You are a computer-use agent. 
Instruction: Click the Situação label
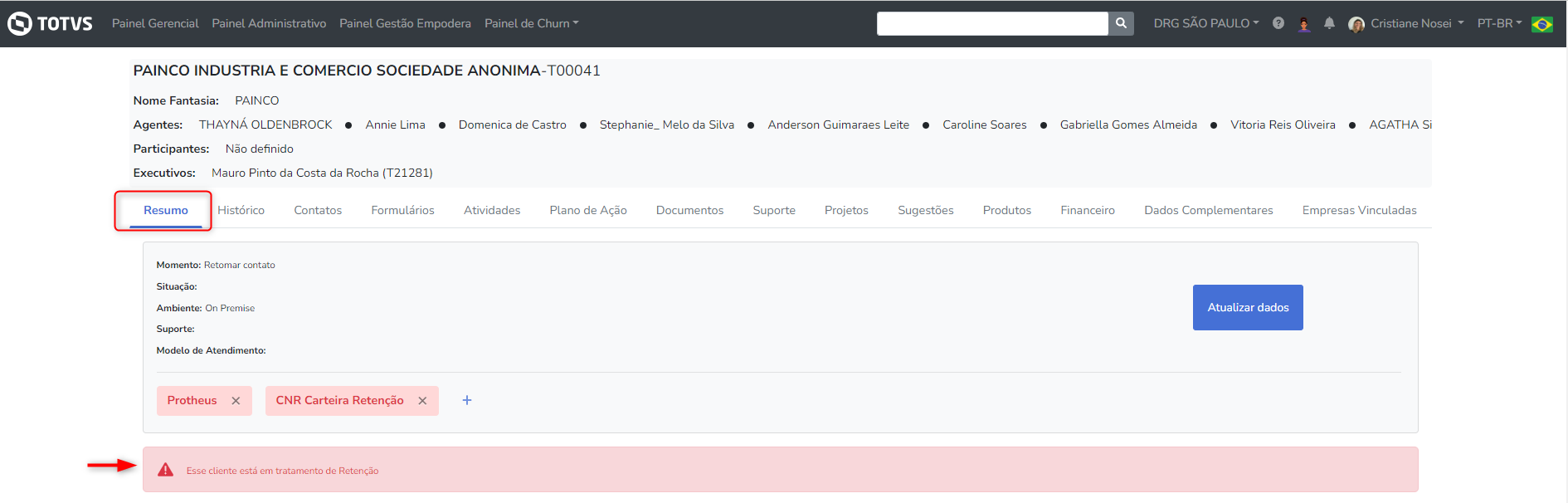point(177,286)
